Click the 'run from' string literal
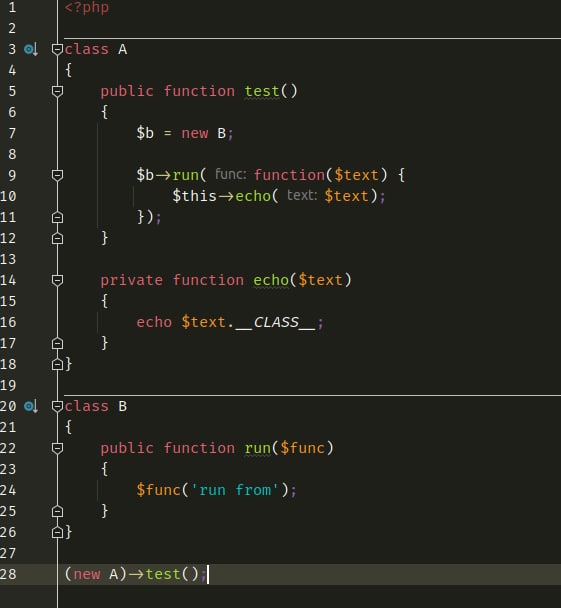The image size is (561, 608). click(235, 490)
